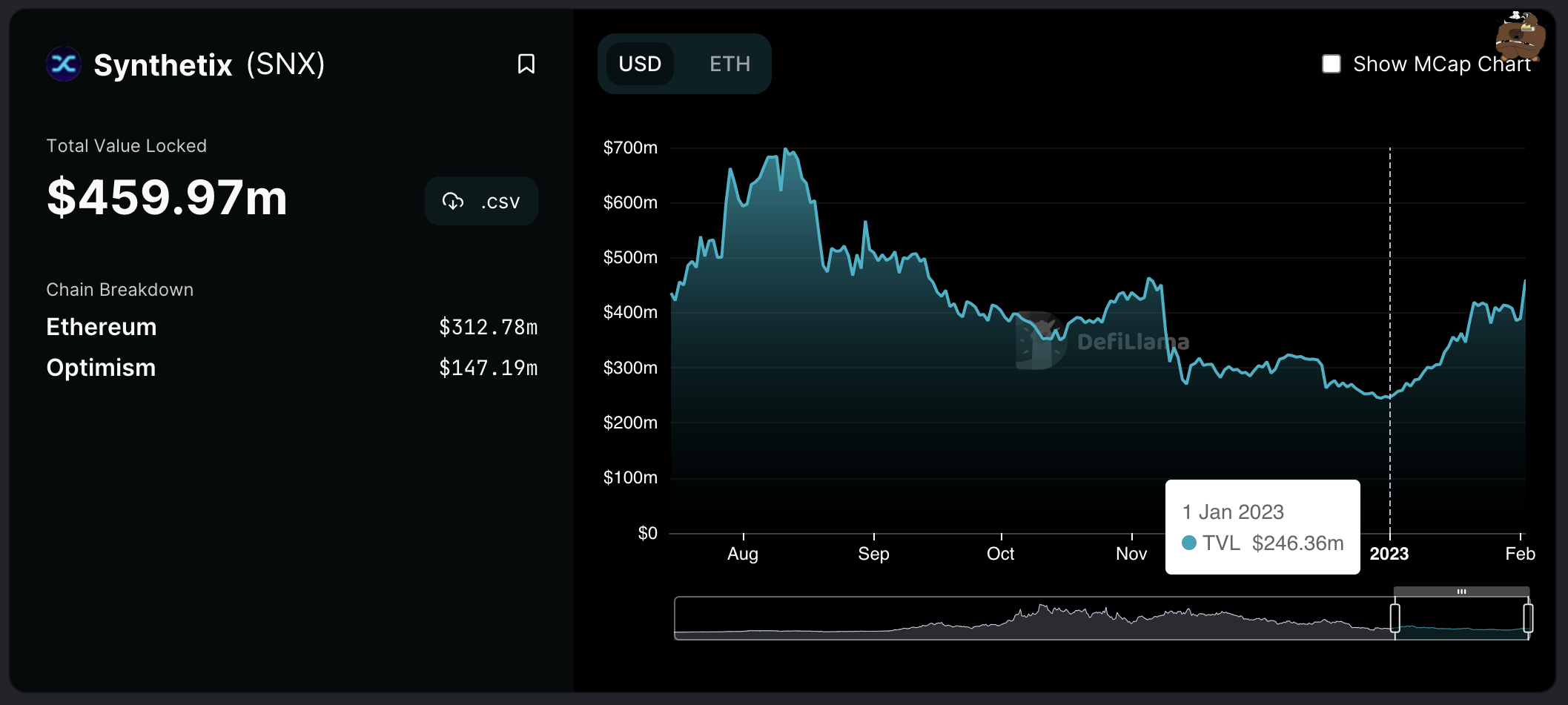Enable the Show MCap Chart checkbox
Screen dimensions: 1568x705
coord(1332,64)
